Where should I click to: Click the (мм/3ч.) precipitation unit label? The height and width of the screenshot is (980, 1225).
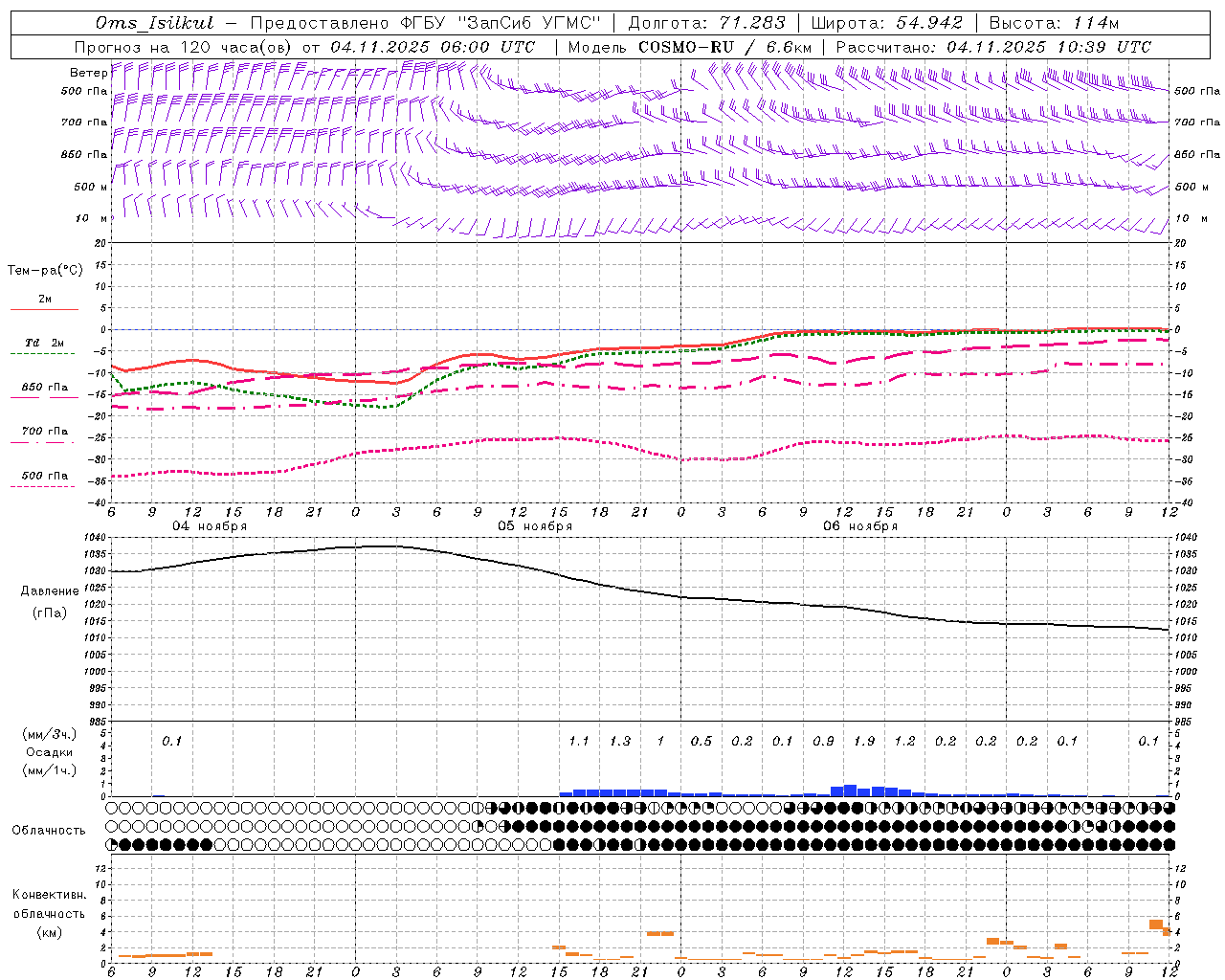(50, 734)
